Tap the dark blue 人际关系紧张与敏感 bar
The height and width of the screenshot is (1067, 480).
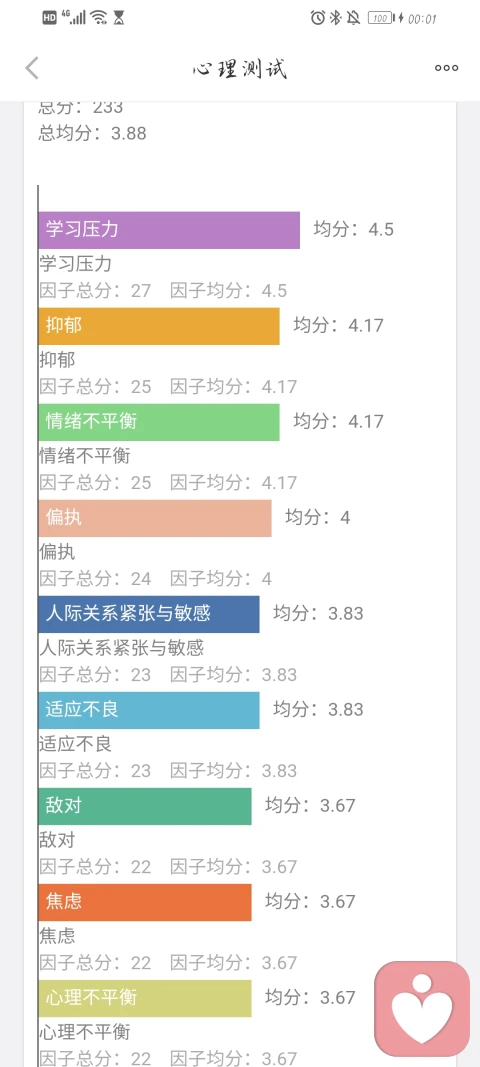coord(149,614)
